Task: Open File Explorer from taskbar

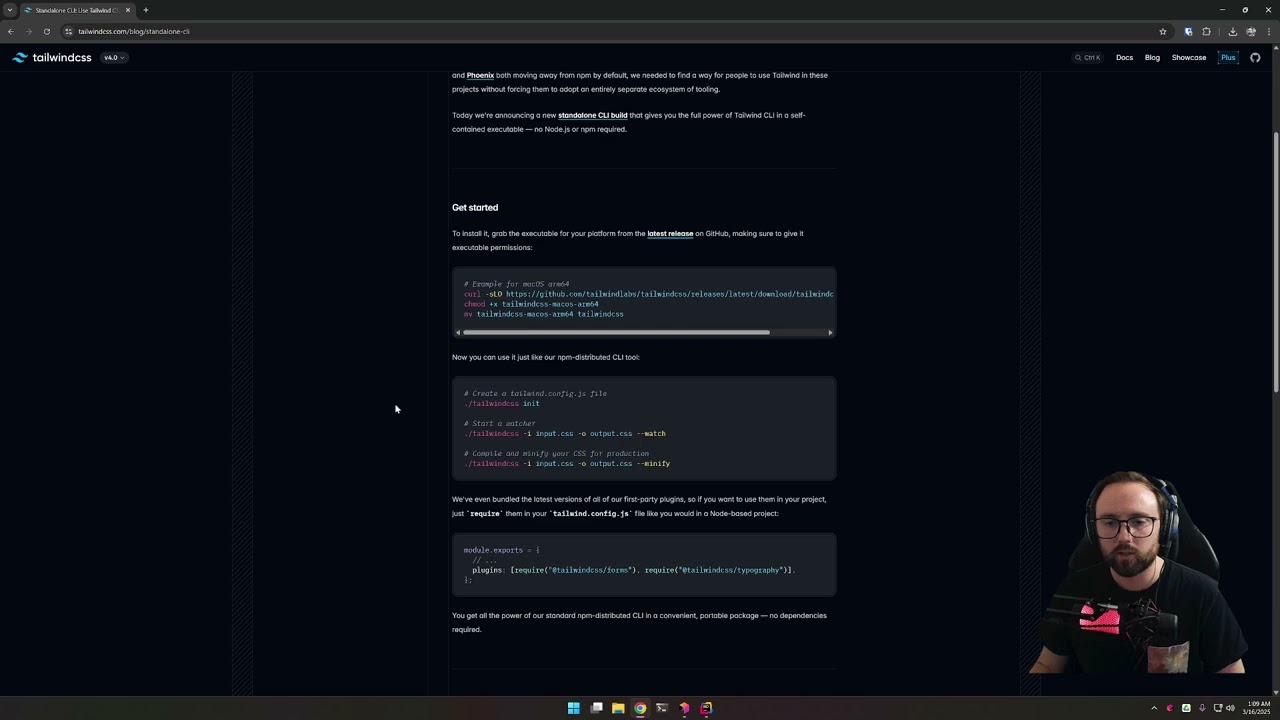Action: [618, 708]
